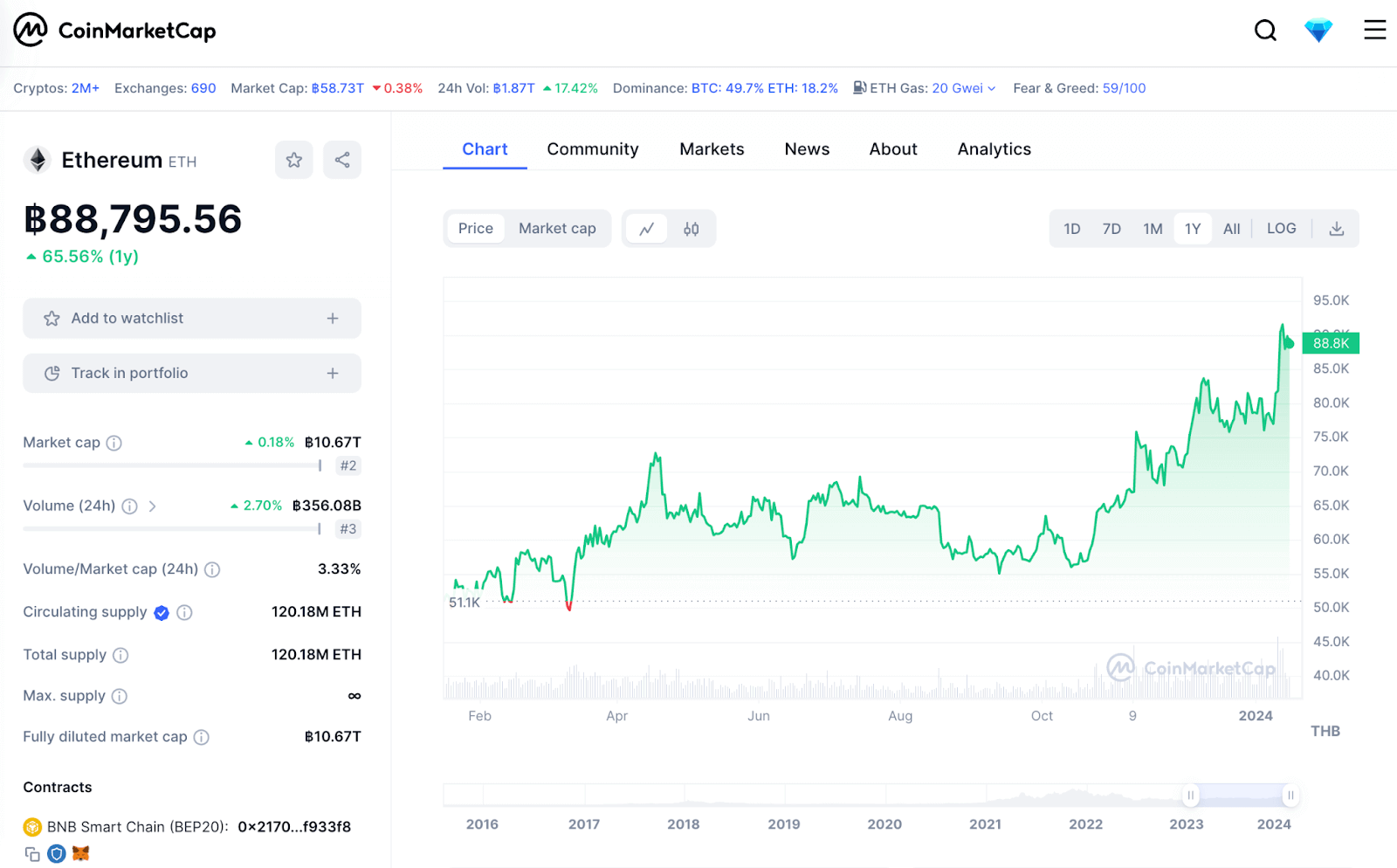Expand the Volume (24h) chevron

click(153, 506)
